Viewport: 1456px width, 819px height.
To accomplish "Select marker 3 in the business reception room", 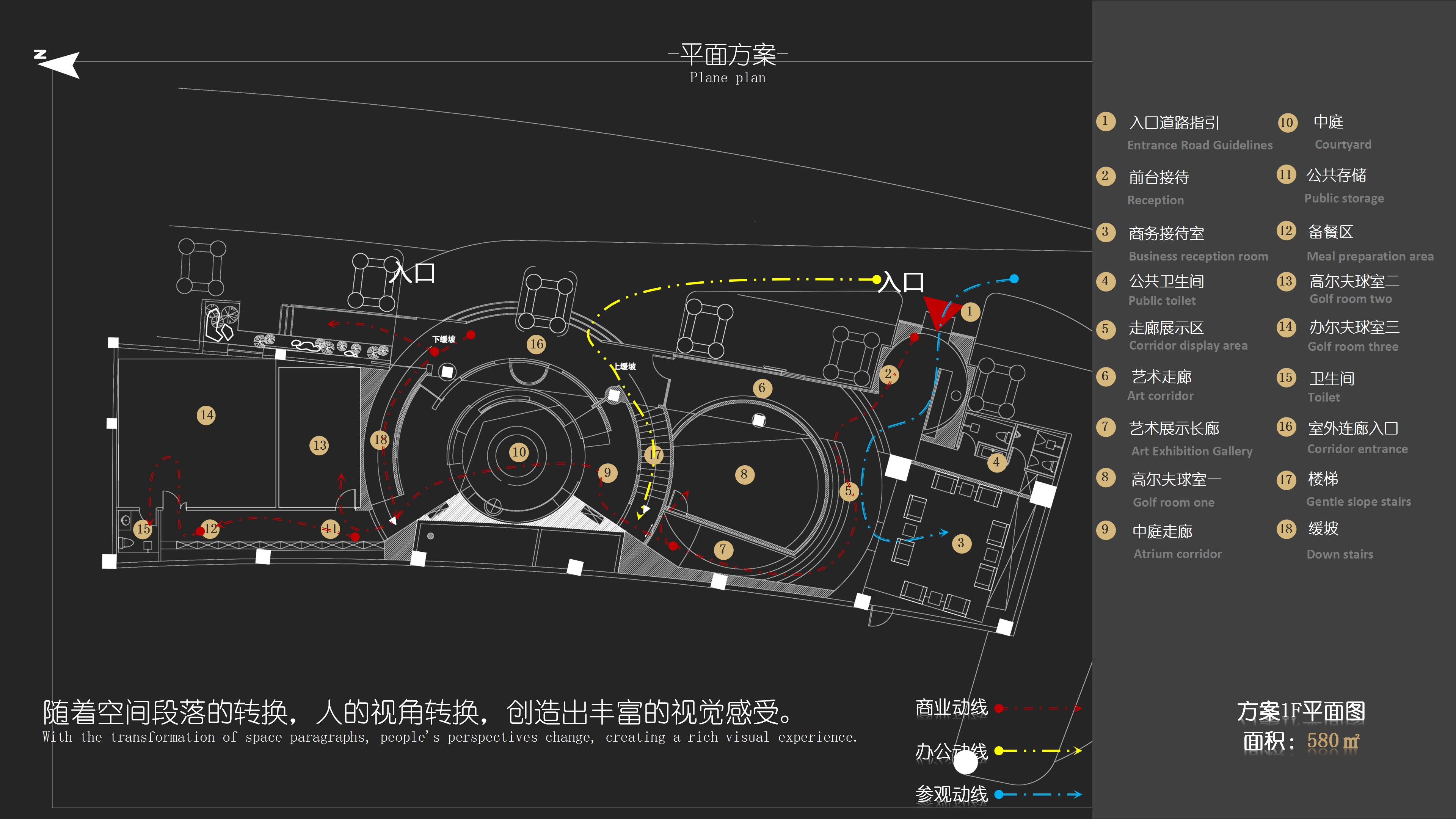I will point(961,543).
